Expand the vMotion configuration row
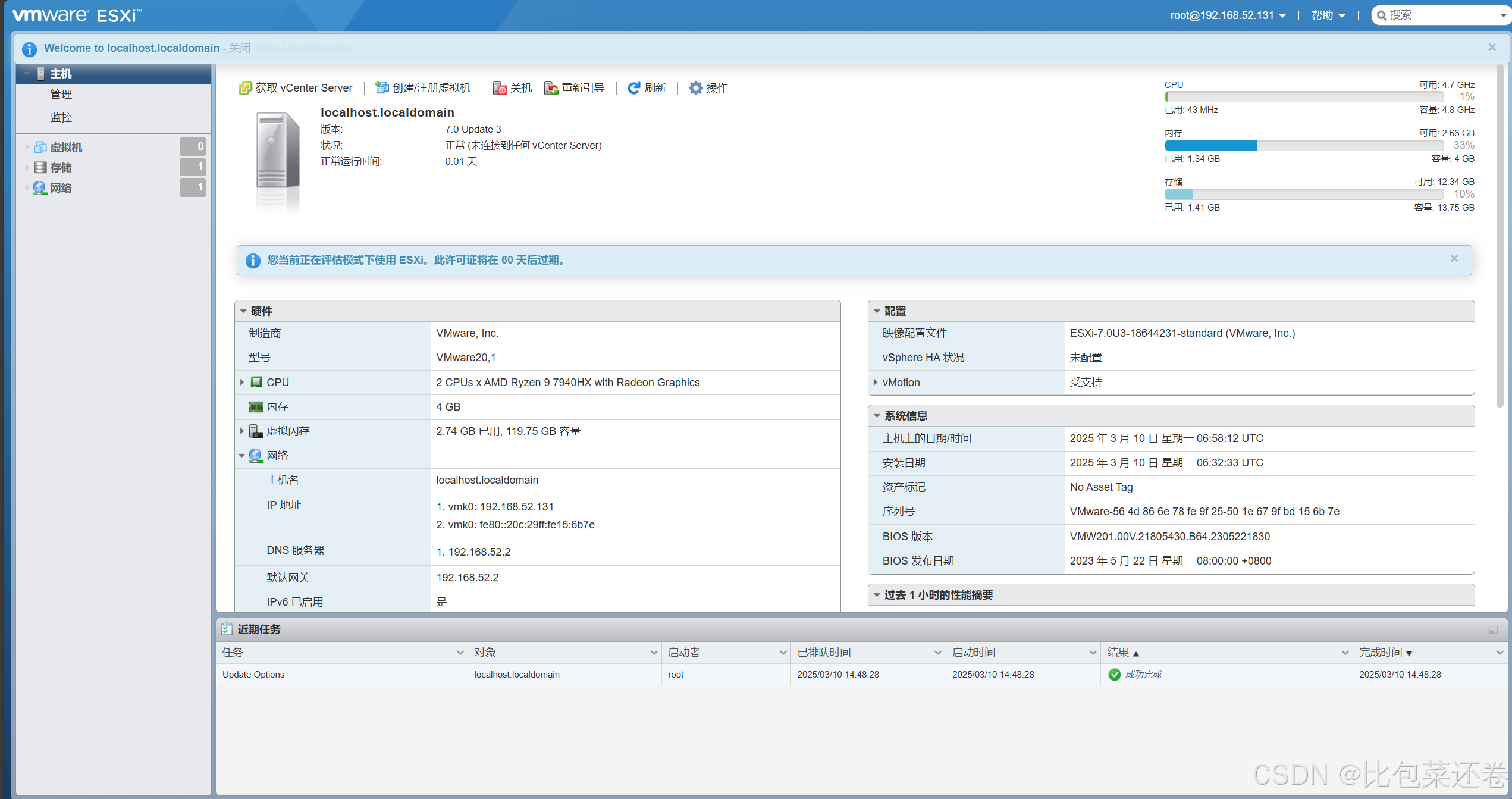Image resolution: width=1512 pixels, height=799 pixels. tap(876, 382)
